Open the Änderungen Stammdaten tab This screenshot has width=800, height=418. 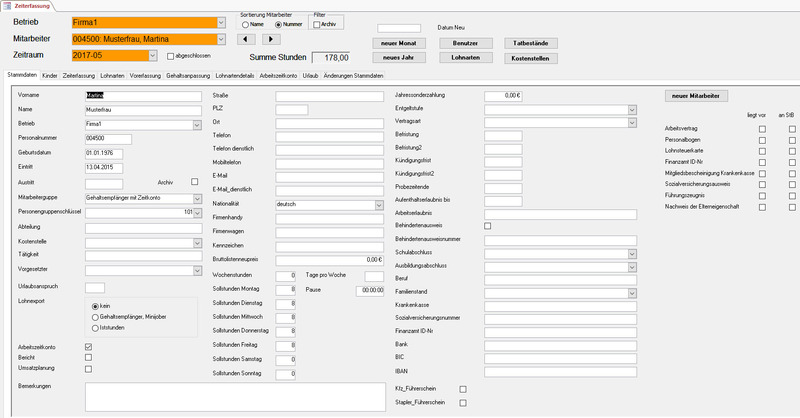point(354,76)
